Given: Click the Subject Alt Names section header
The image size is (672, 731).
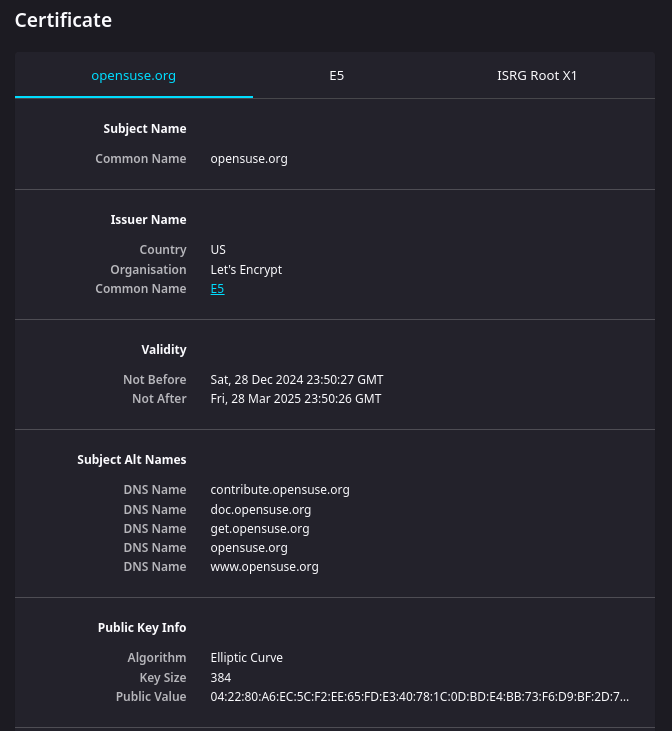Looking at the screenshot, I should [132, 460].
